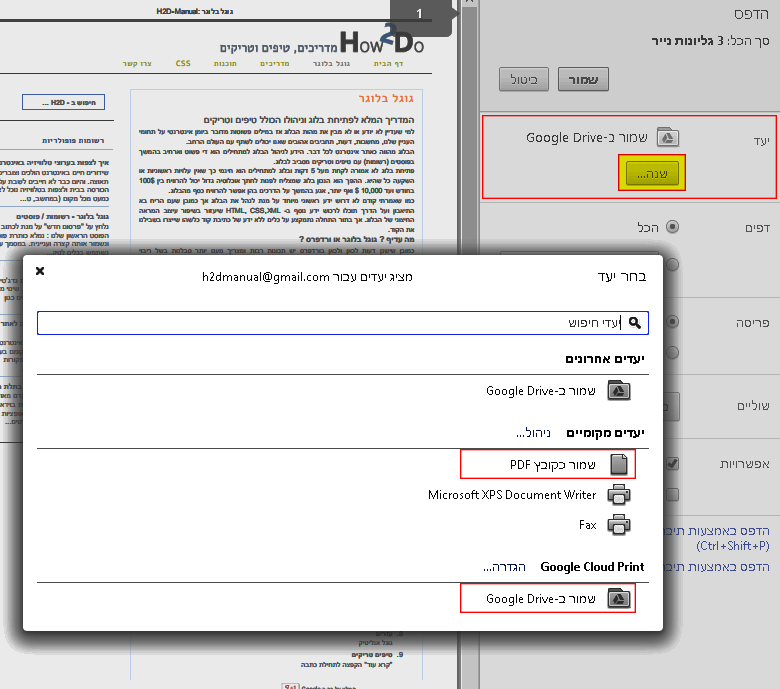The height and width of the screenshot is (689, 780).
Task: Choose Save to Google Drive under Cloud Print
Action: (541, 598)
